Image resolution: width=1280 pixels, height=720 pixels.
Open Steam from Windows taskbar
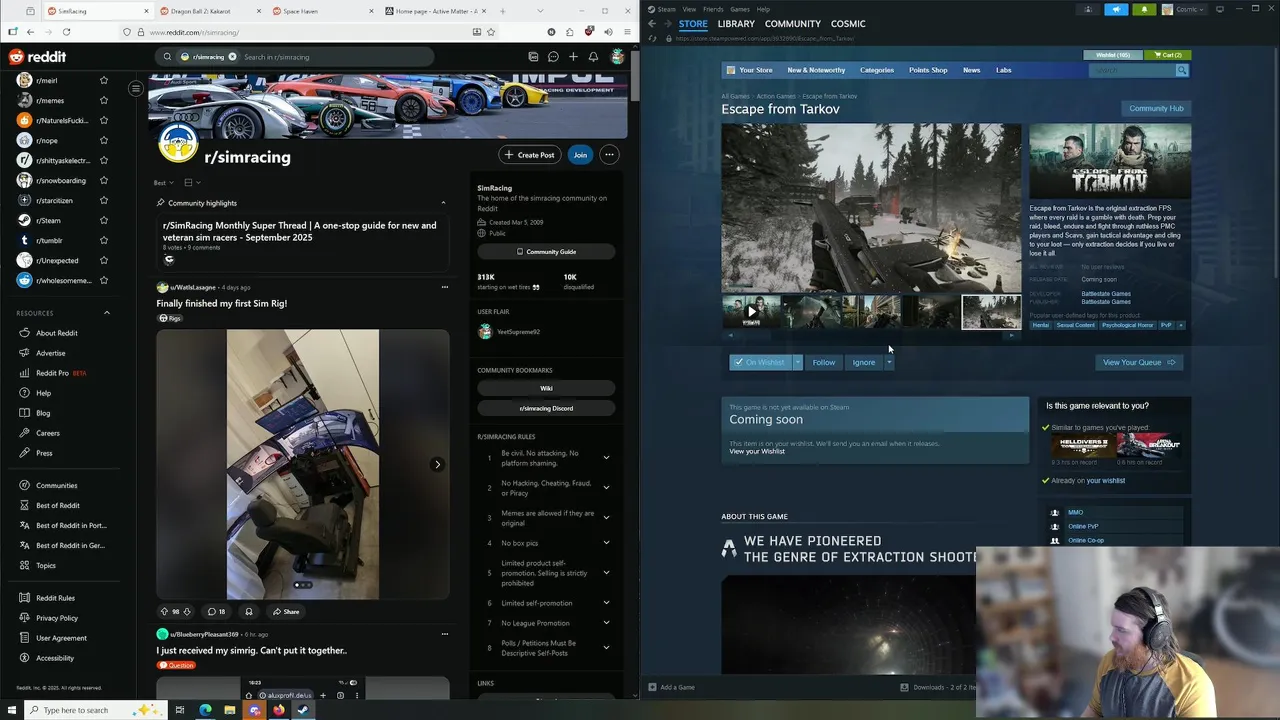point(303,710)
